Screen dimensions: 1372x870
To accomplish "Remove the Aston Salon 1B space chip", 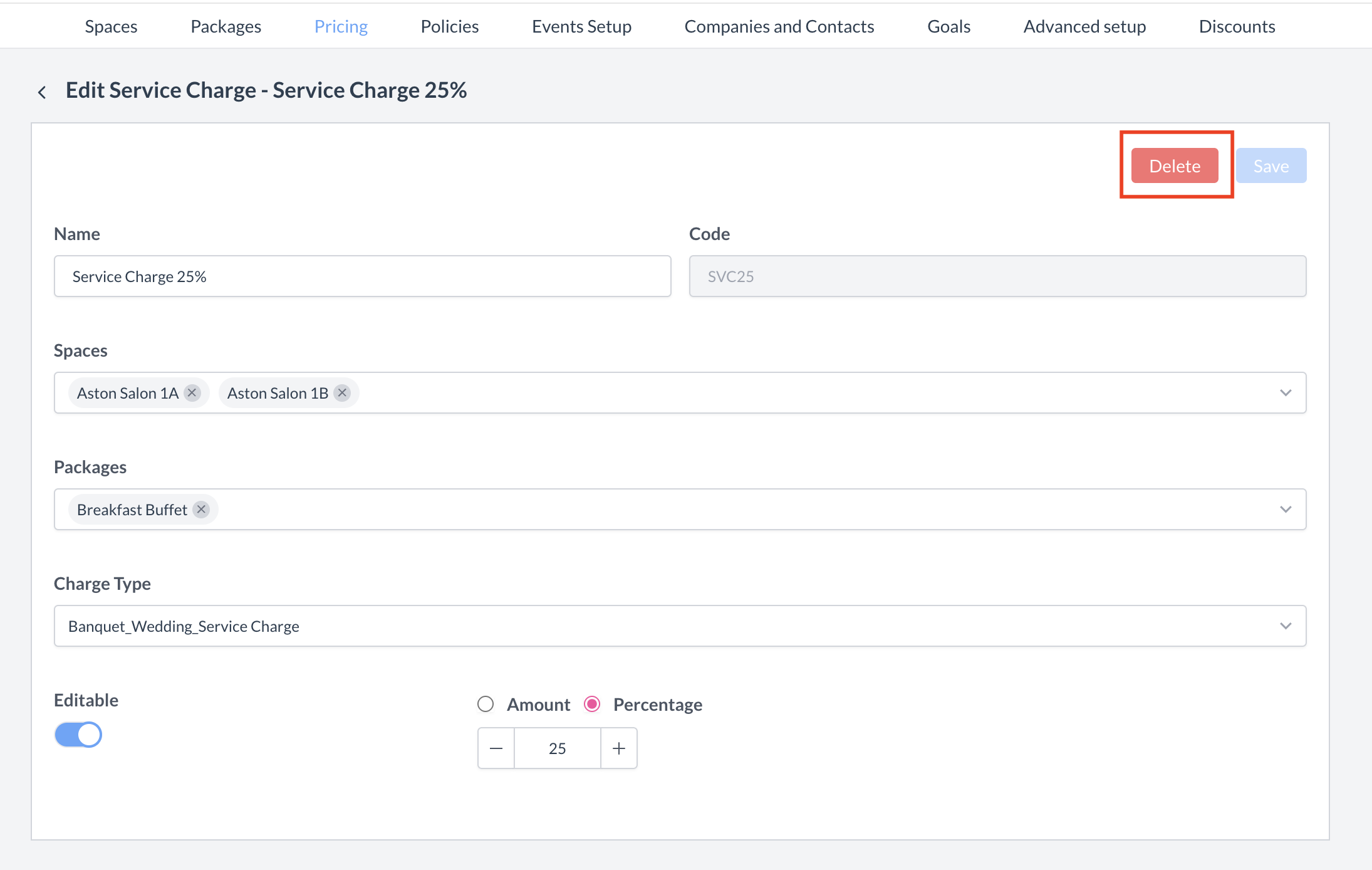I will pyautogui.click(x=341, y=392).
